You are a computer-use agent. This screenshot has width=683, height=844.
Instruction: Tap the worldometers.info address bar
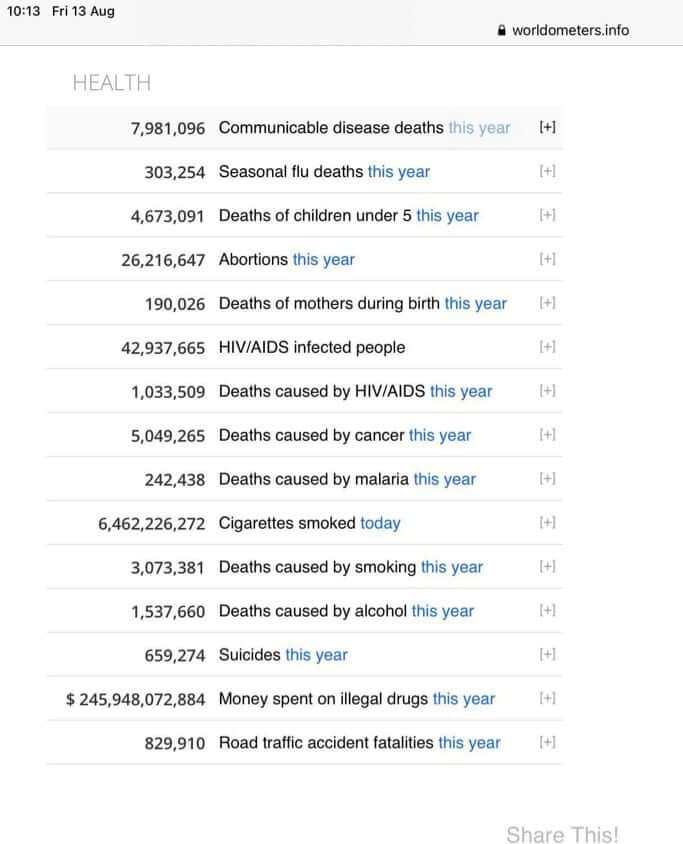click(x=570, y=30)
